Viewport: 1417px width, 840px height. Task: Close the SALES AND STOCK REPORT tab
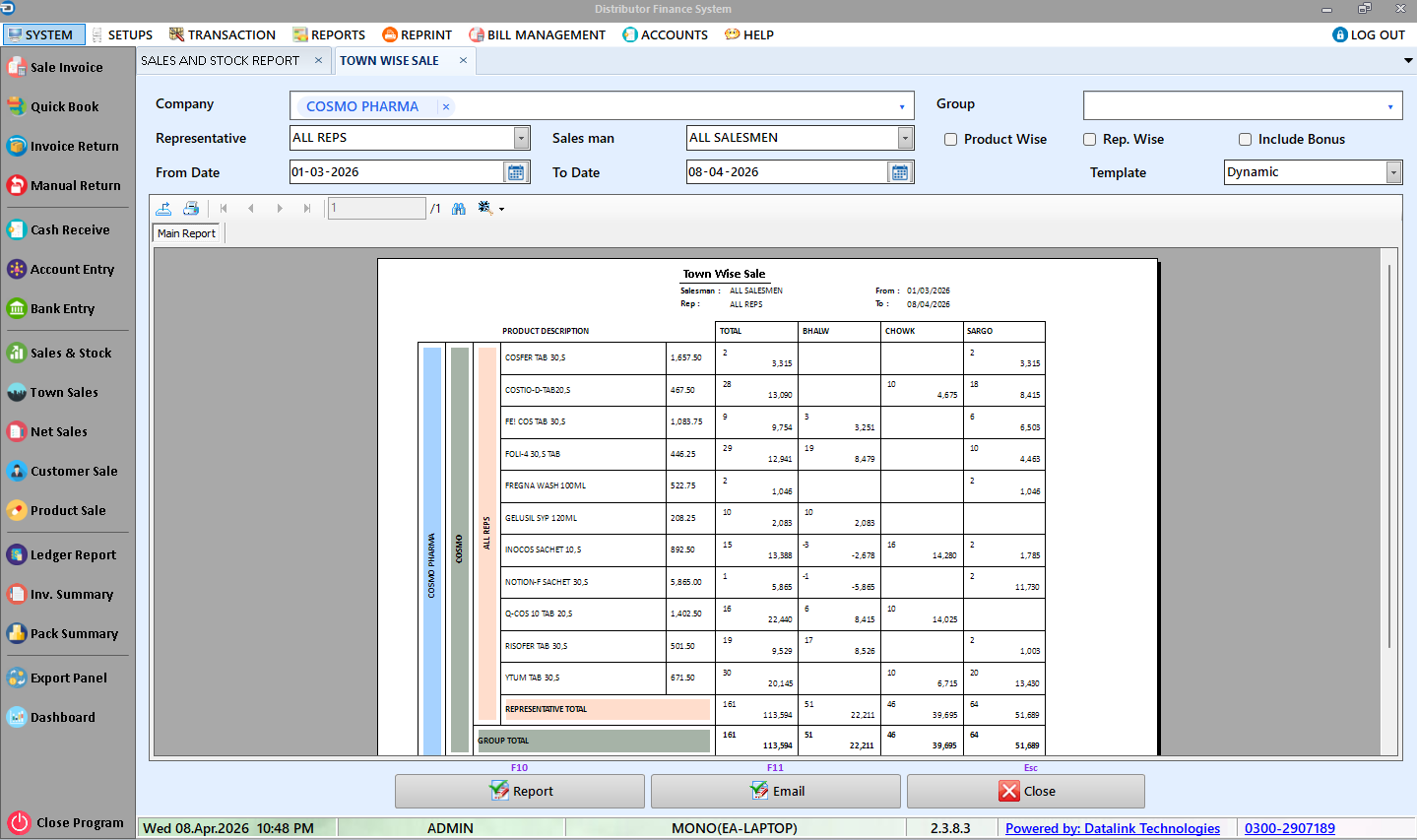[x=318, y=60]
